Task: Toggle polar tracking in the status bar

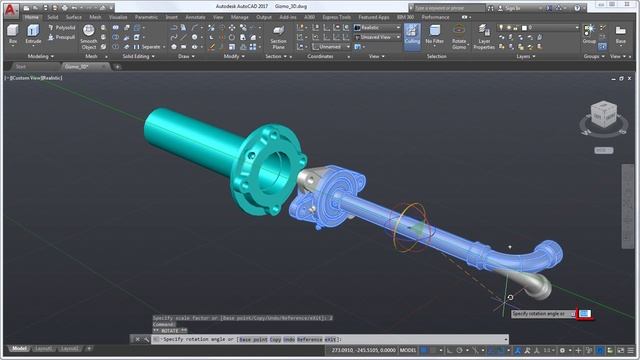Action: click(460, 350)
